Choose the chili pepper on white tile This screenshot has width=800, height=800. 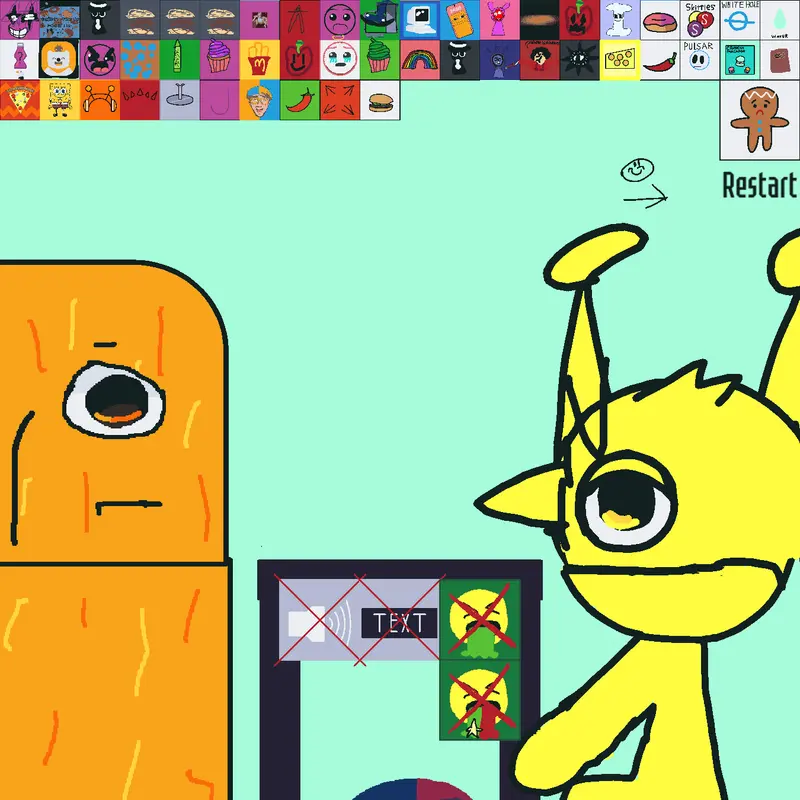point(660,60)
